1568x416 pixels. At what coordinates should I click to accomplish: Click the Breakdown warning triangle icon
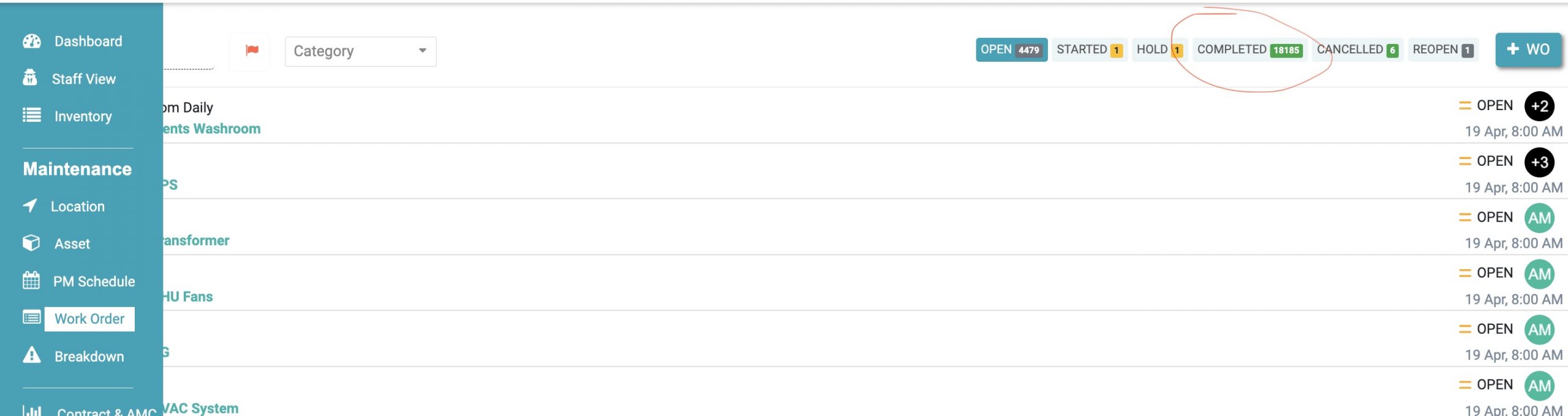tap(31, 355)
